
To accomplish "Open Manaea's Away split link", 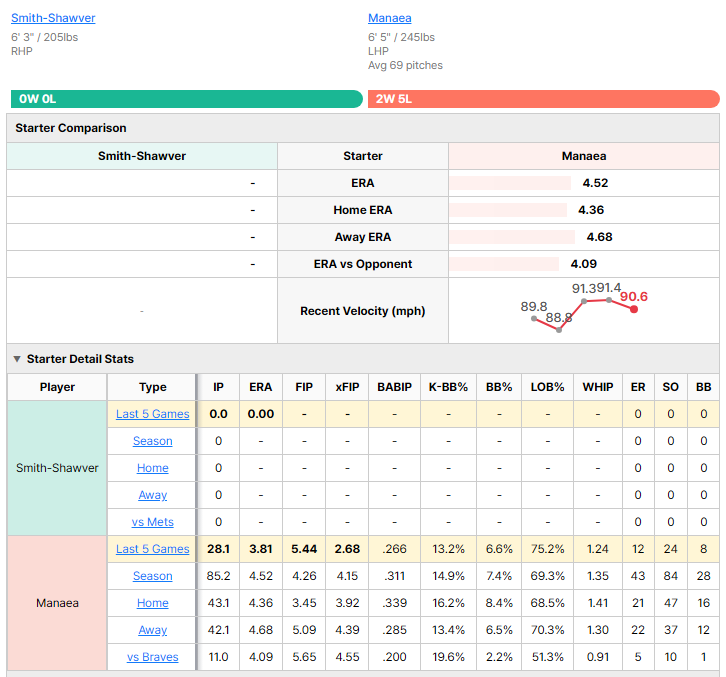I will click(x=152, y=630).
